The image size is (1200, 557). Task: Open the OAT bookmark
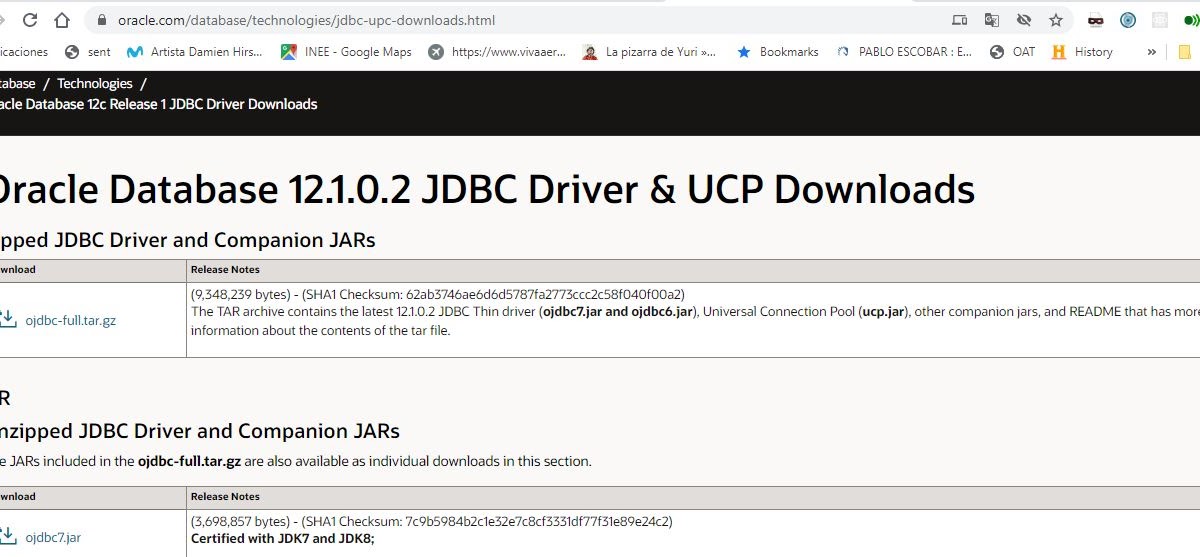(x=1013, y=52)
